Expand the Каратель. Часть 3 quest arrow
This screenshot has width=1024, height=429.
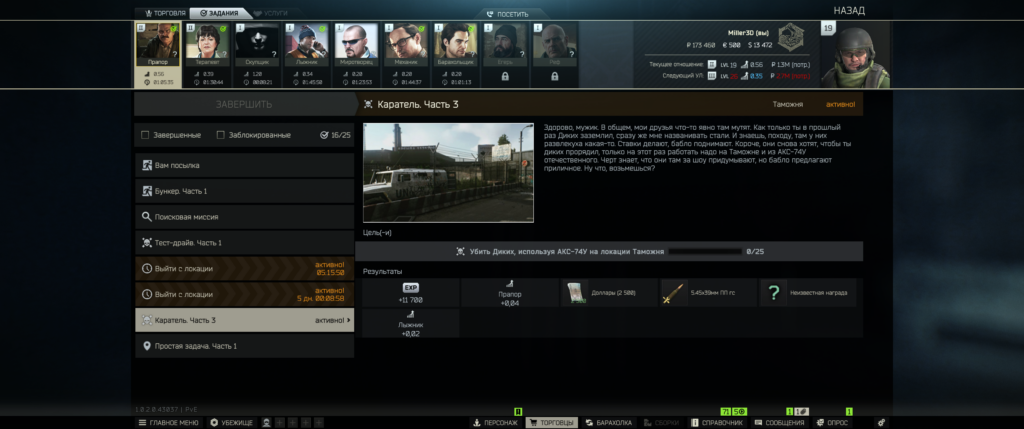[349, 321]
